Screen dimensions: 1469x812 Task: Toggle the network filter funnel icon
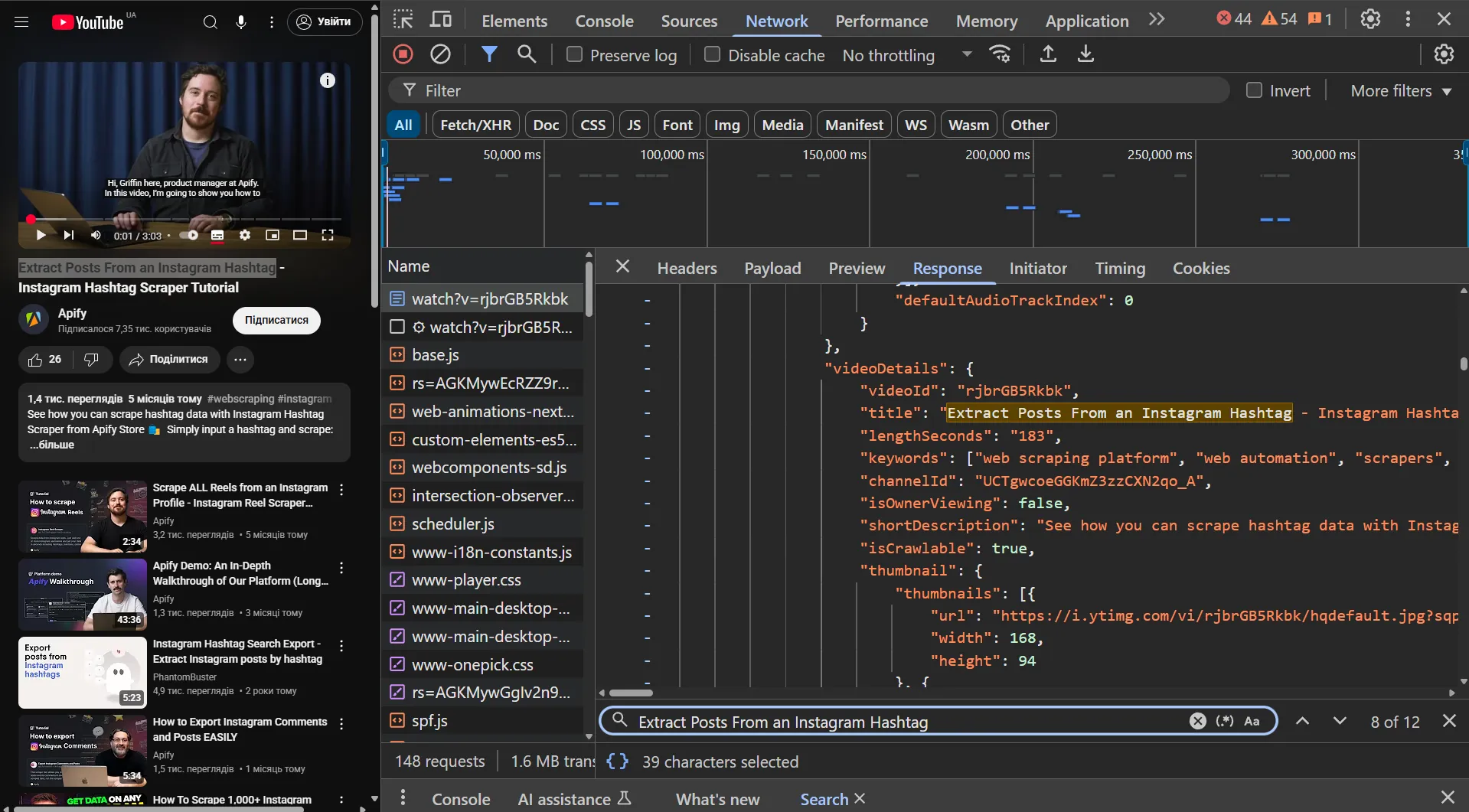[489, 54]
